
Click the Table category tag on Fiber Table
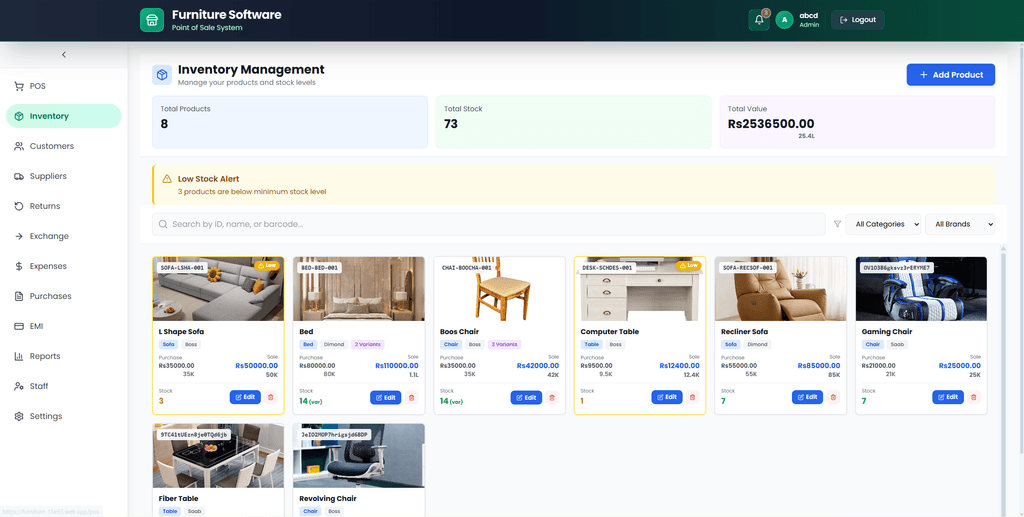pos(170,511)
